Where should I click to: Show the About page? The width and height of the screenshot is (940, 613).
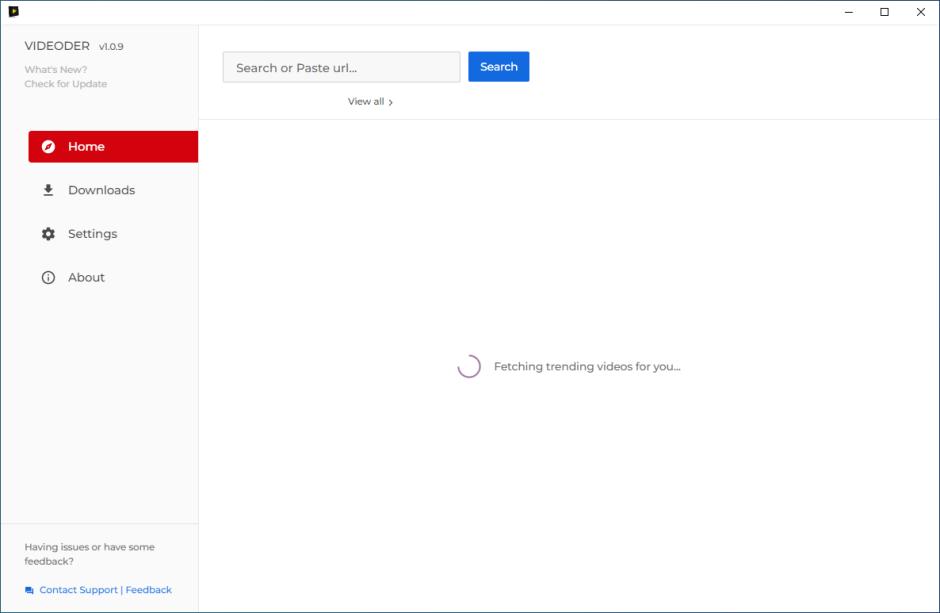(x=113, y=277)
